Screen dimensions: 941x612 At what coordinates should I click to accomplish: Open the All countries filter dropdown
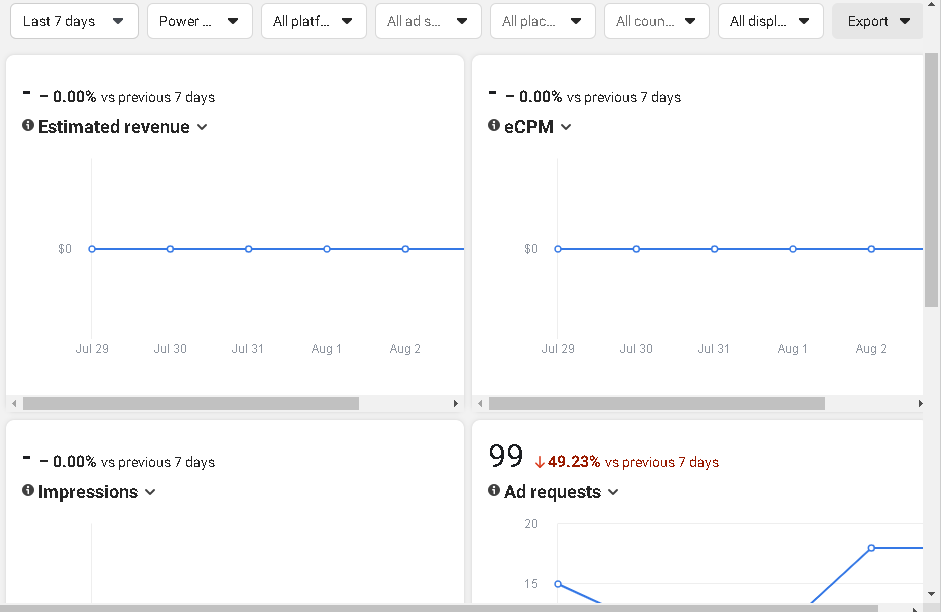[656, 21]
